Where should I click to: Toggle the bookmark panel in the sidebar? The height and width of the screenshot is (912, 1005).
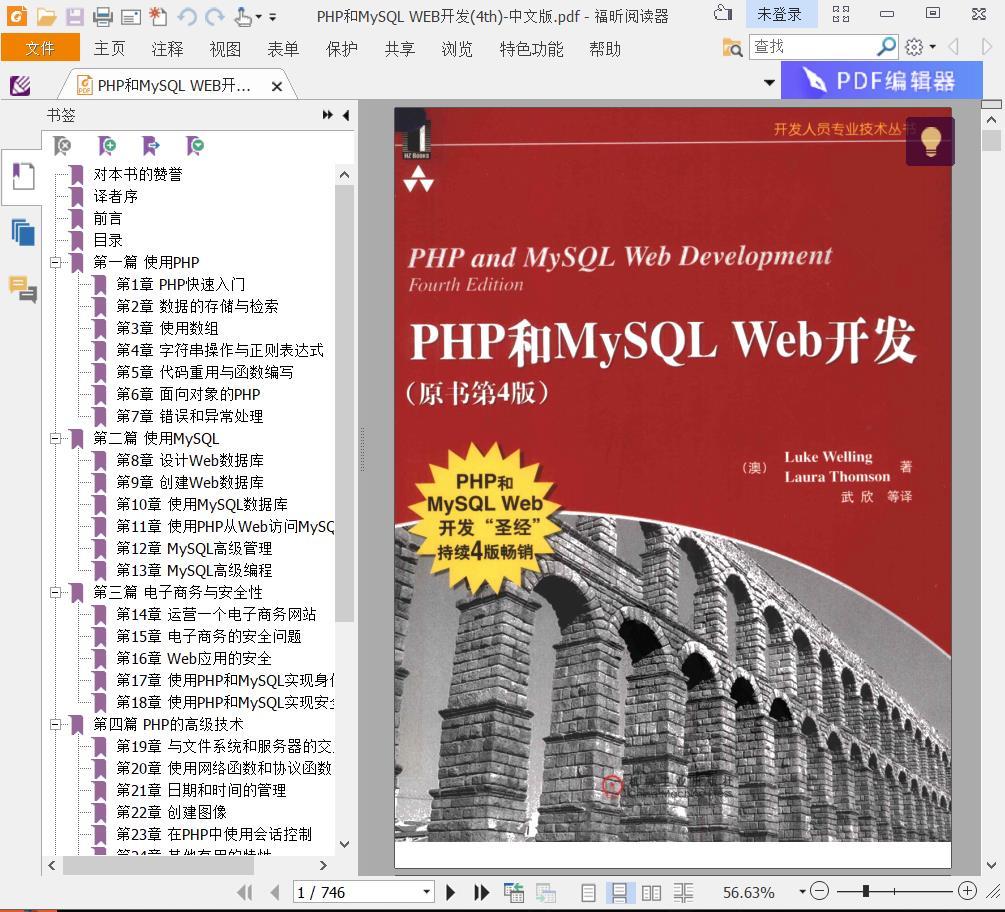point(23,176)
